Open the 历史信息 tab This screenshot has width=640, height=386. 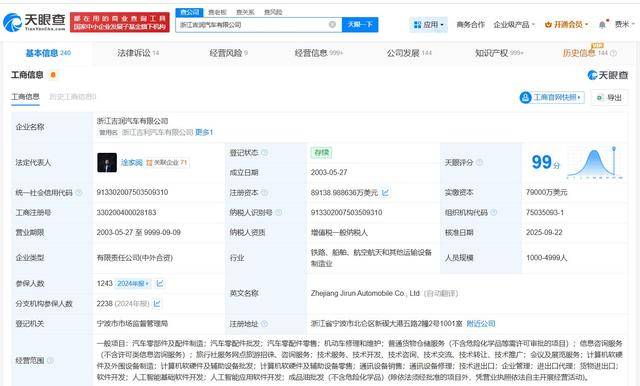(585, 53)
